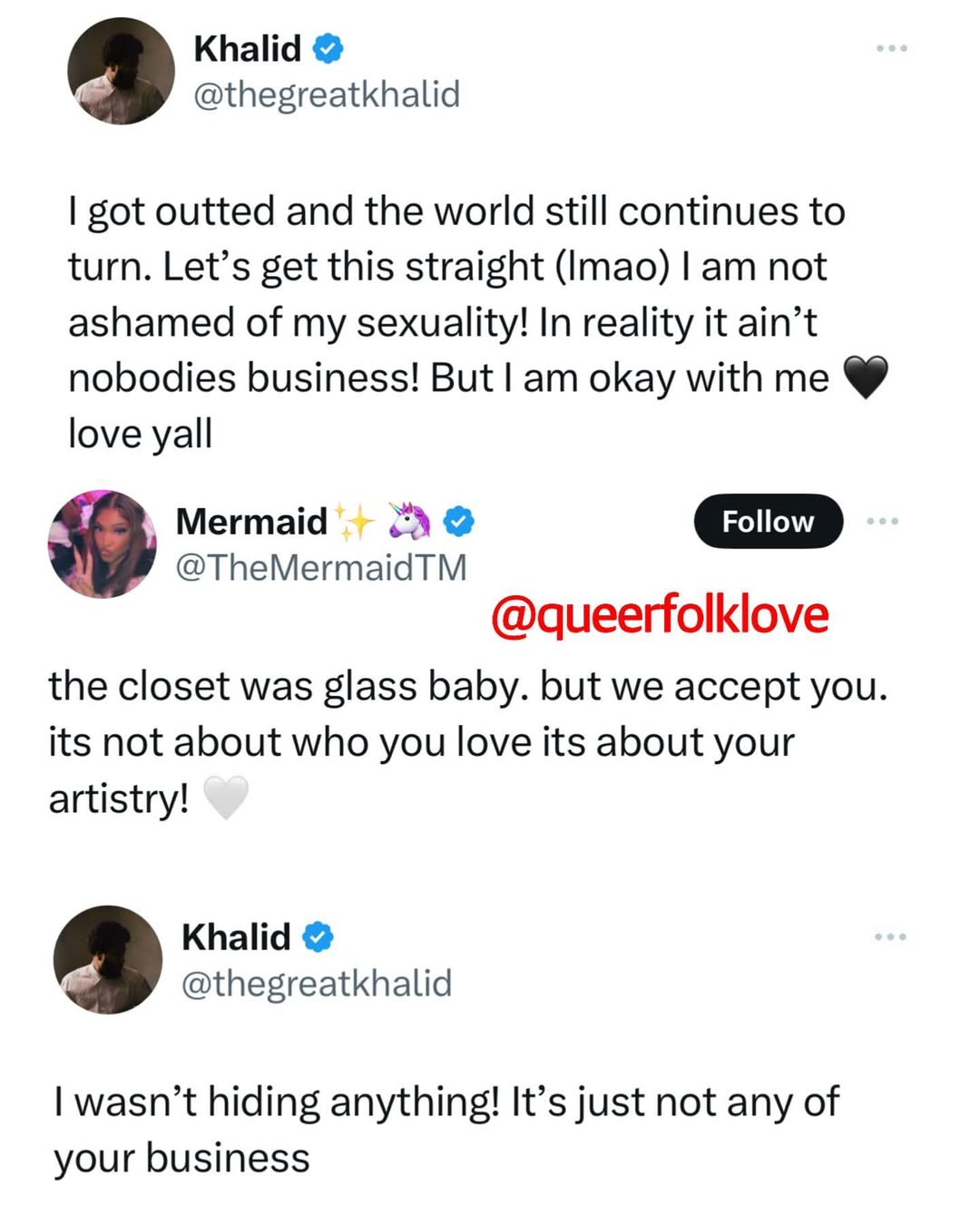The height and width of the screenshot is (1225, 980).
Task: Expand the options menu on the bottom tweet
Action: [891, 936]
